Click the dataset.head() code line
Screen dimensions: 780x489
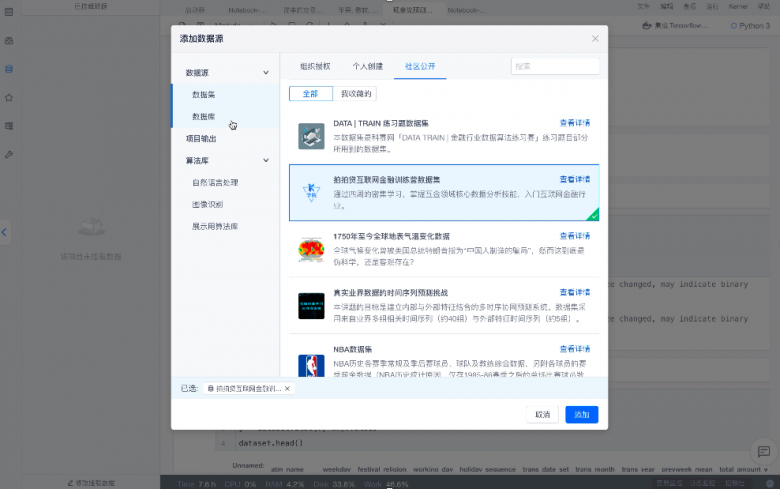[x=271, y=443]
